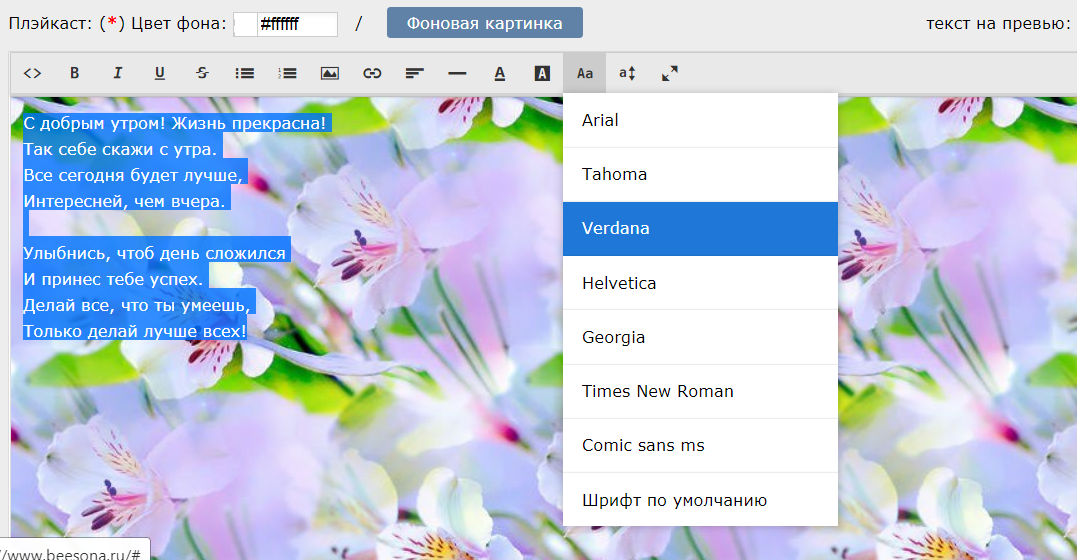Screen dimensions: 1077x560
Task: Click the Фоновая картинка button
Action: point(484,23)
